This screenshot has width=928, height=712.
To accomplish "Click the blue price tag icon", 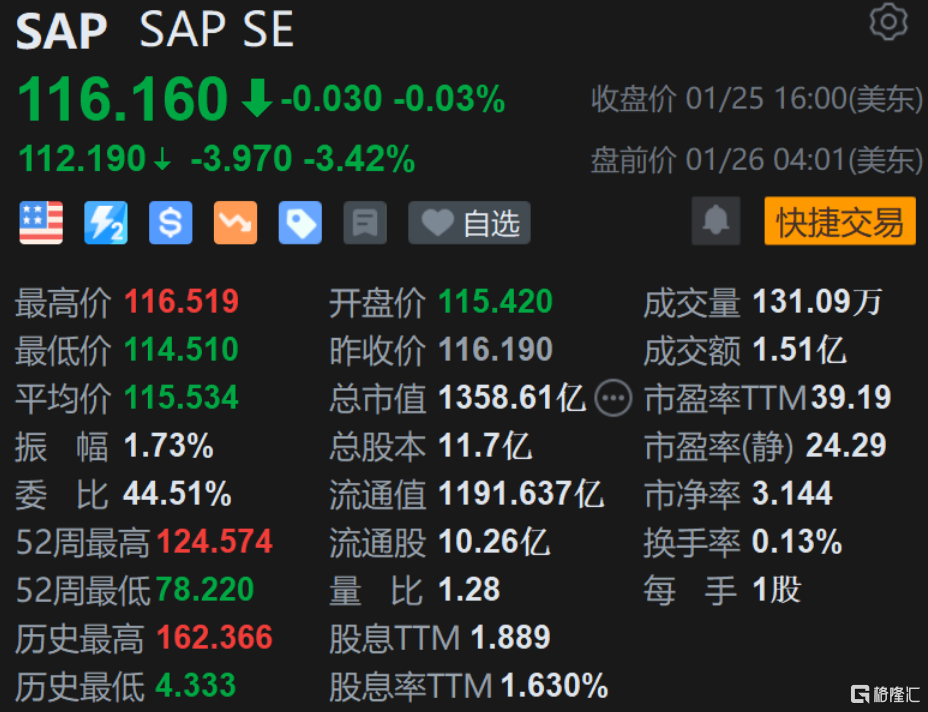I will 300,223.
